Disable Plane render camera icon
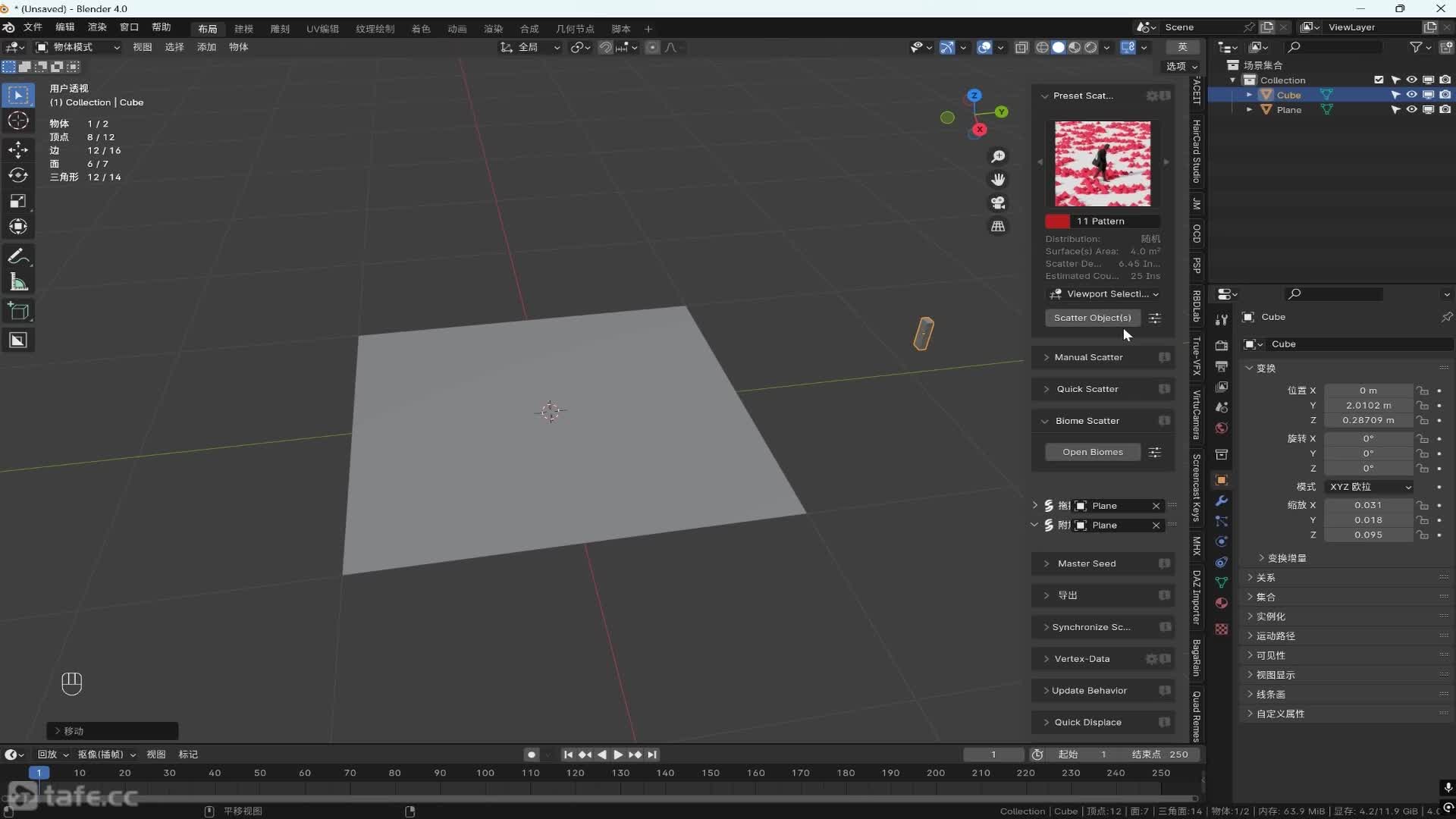This screenshot has width=1456, height=819. coord(1445,110)
